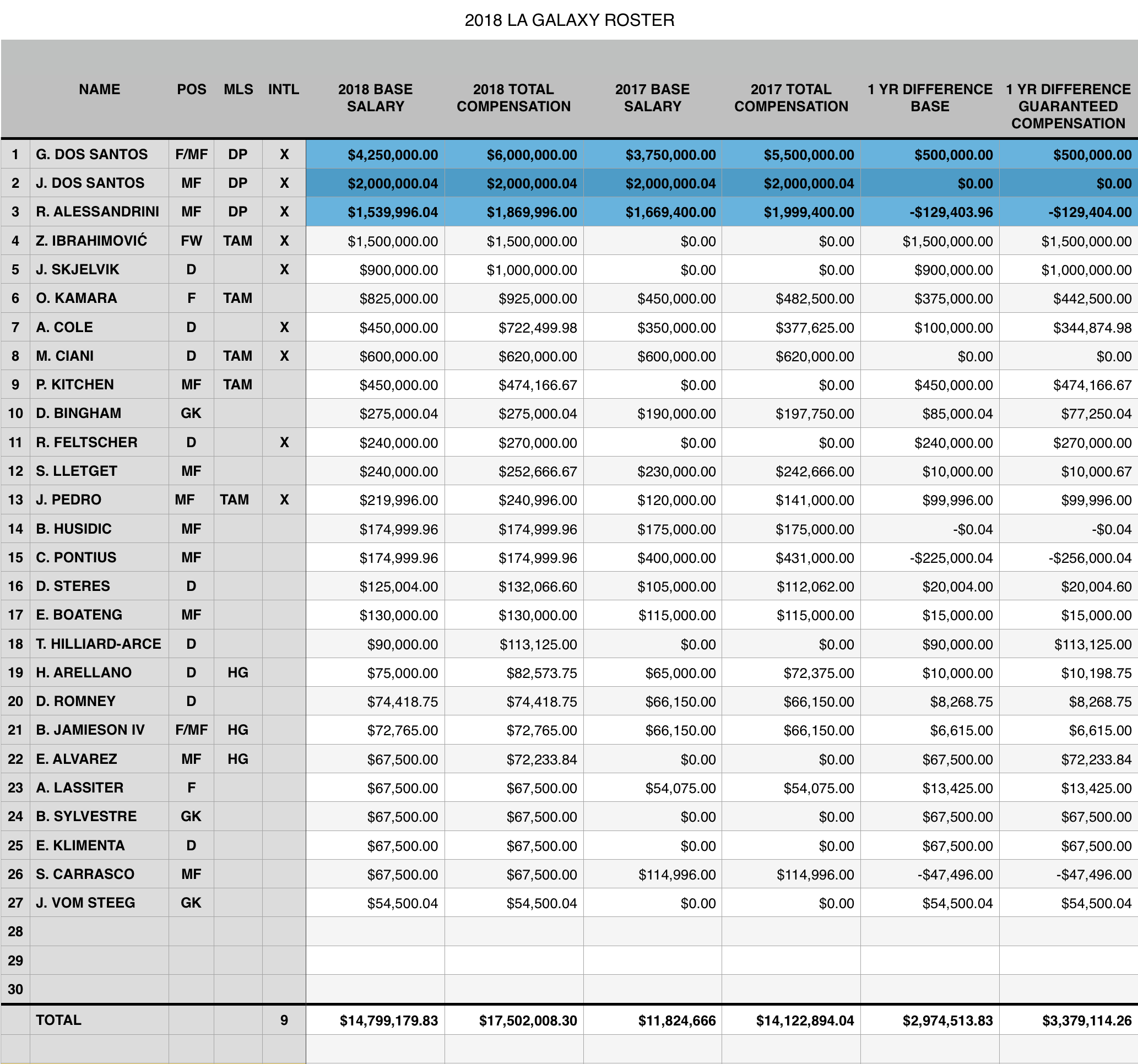Viewport: 1138px width, 1064px height.
Task: Select the $1,000,000.00 guaranteed difference for Skjelvik
Action: (1068, 269)
